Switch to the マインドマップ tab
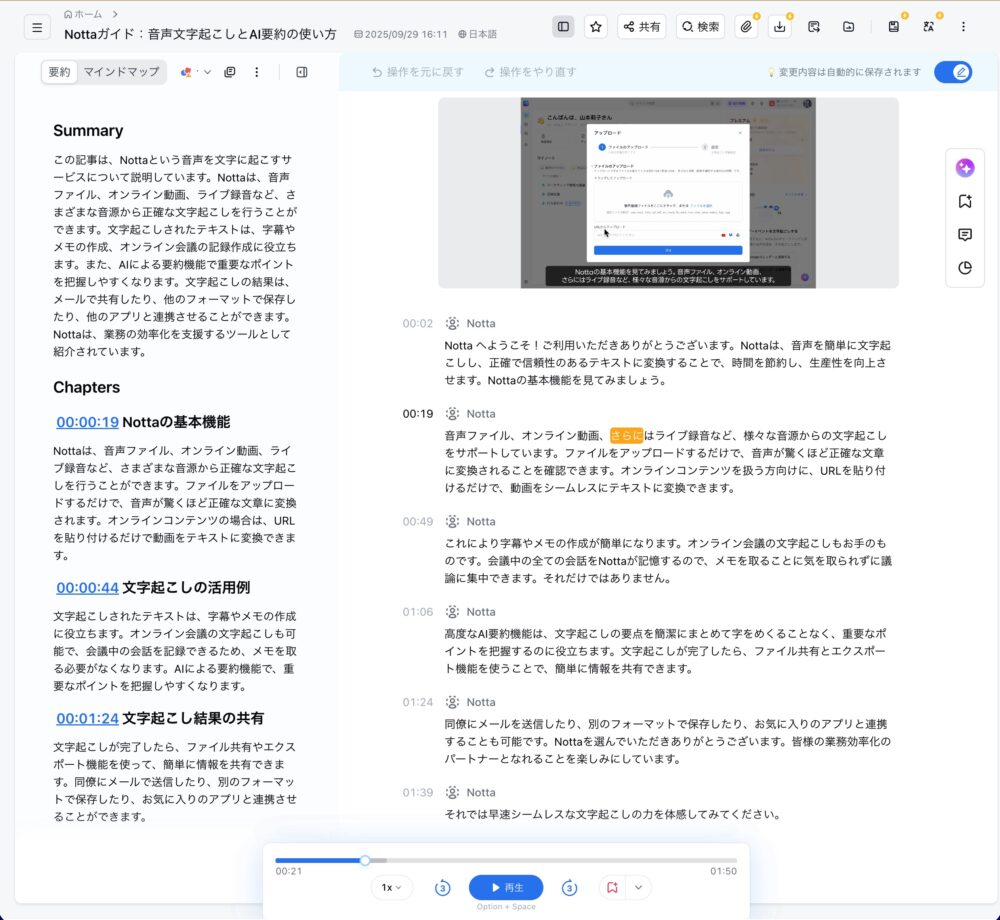This screenshot has height=920, width=1000. [121, 72]
